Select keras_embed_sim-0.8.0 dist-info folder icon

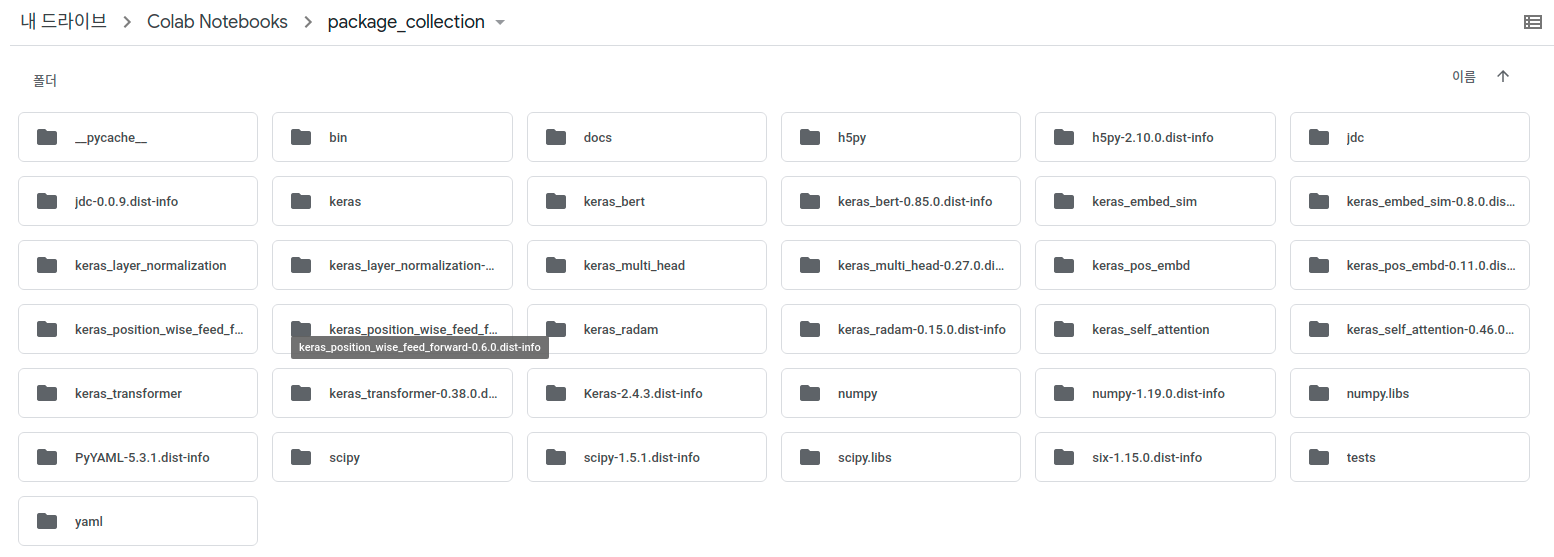(1319, 201)
